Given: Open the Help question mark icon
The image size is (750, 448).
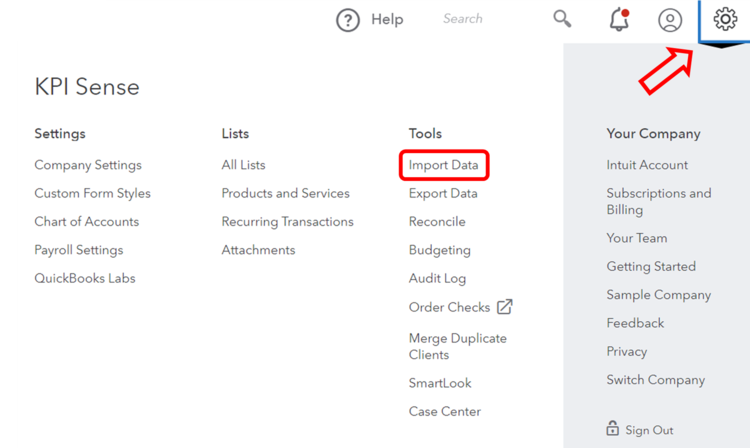Looking at the screenshot, I should [348, 20].
